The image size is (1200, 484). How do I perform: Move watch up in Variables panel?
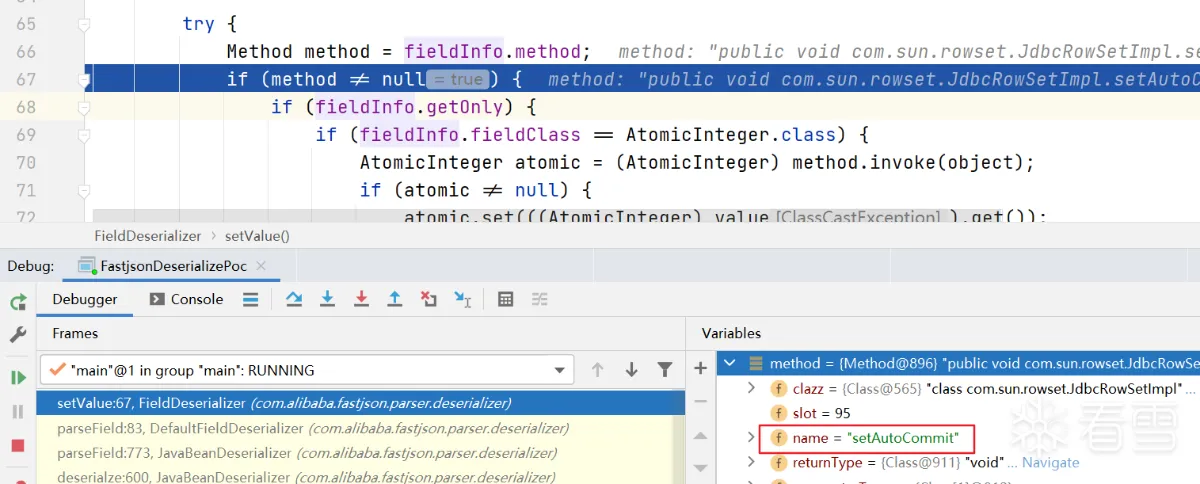[700, 436]
